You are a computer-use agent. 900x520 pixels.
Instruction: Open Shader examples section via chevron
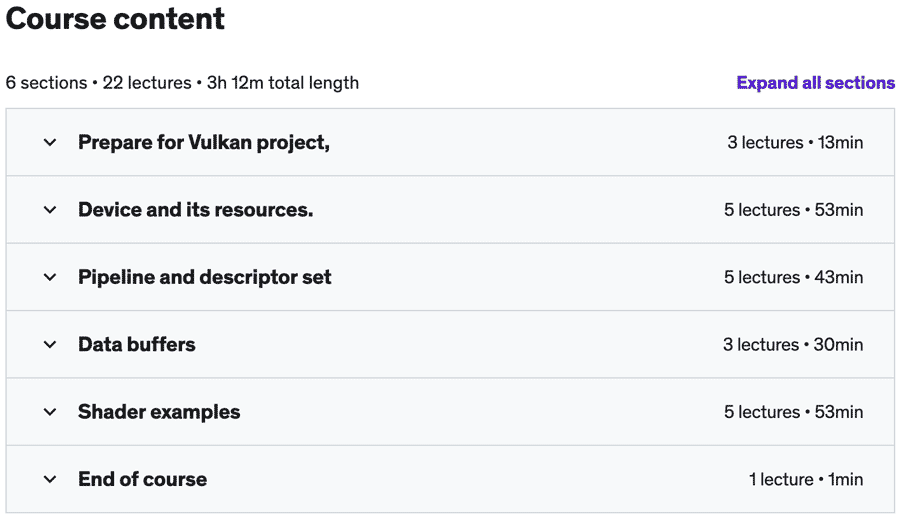(x=50, y=412)
